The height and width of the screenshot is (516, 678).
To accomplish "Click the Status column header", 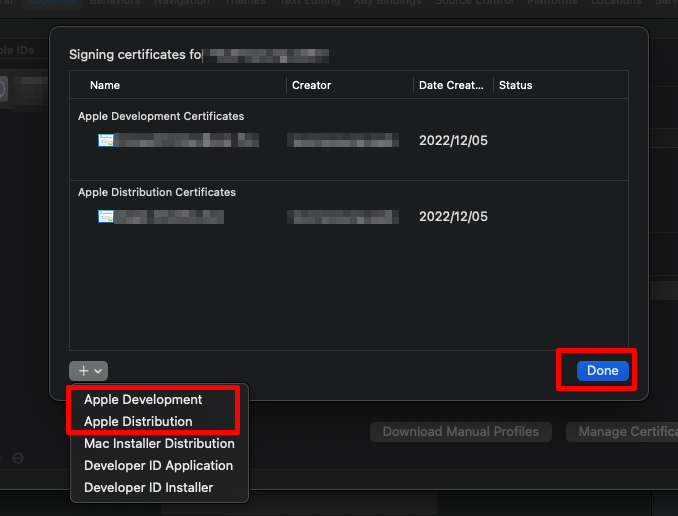I will pyautogui.click(x=515, y=85).
